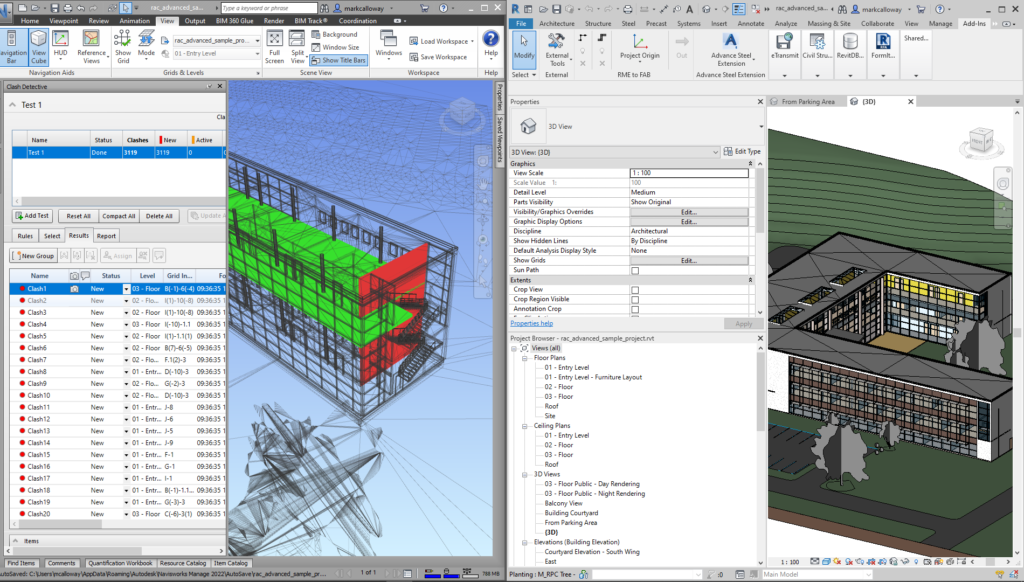Click the Civil Structures add-in icon
The image size is (1024, 582).
817,47
